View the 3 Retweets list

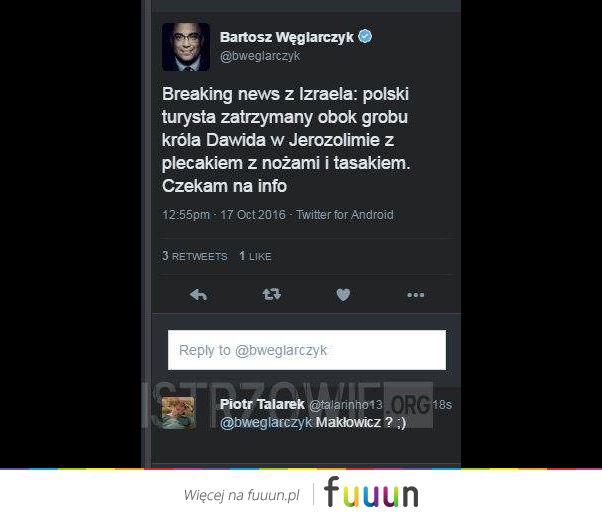[195, 256]
